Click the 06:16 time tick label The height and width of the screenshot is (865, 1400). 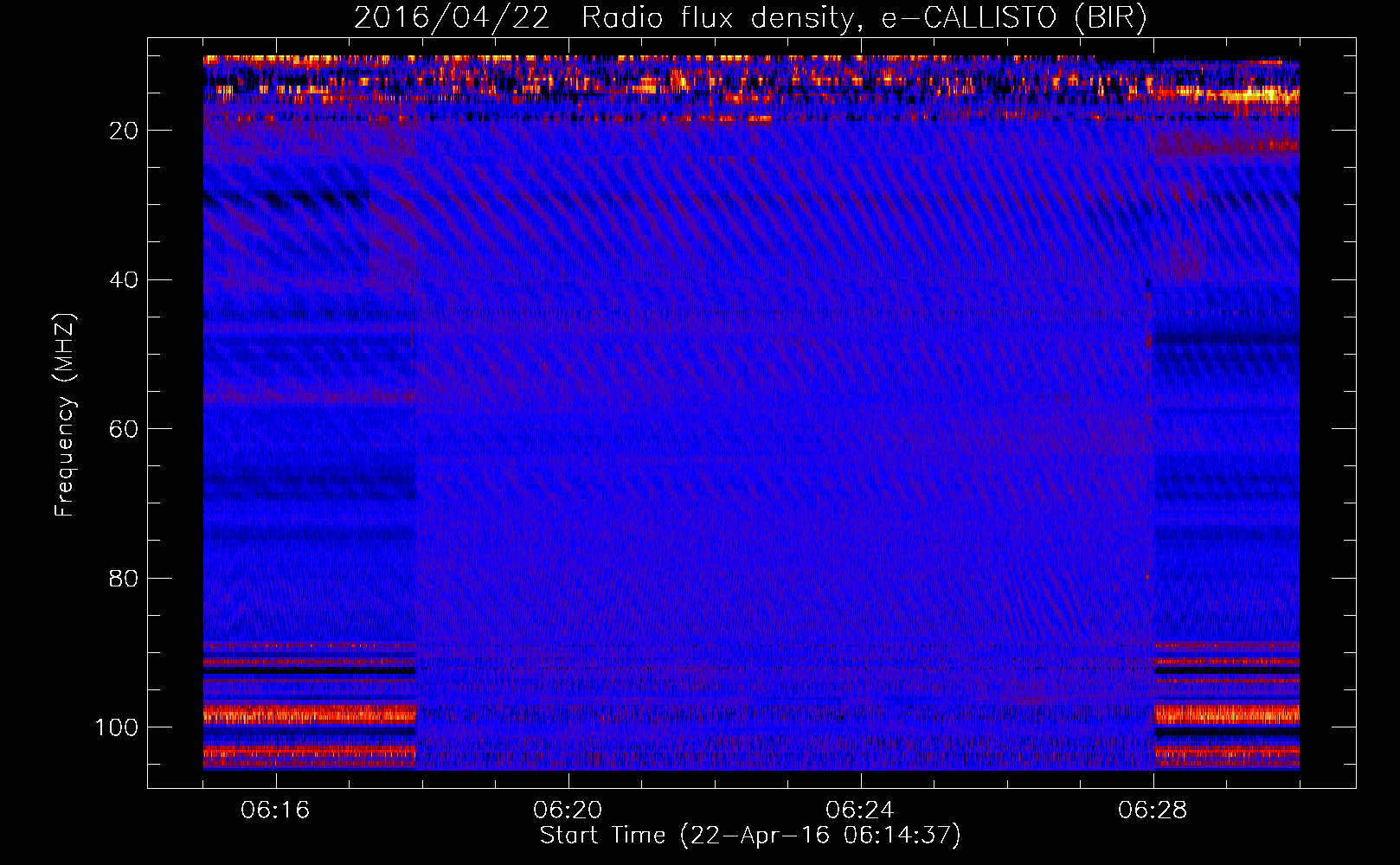coord(275,811)
